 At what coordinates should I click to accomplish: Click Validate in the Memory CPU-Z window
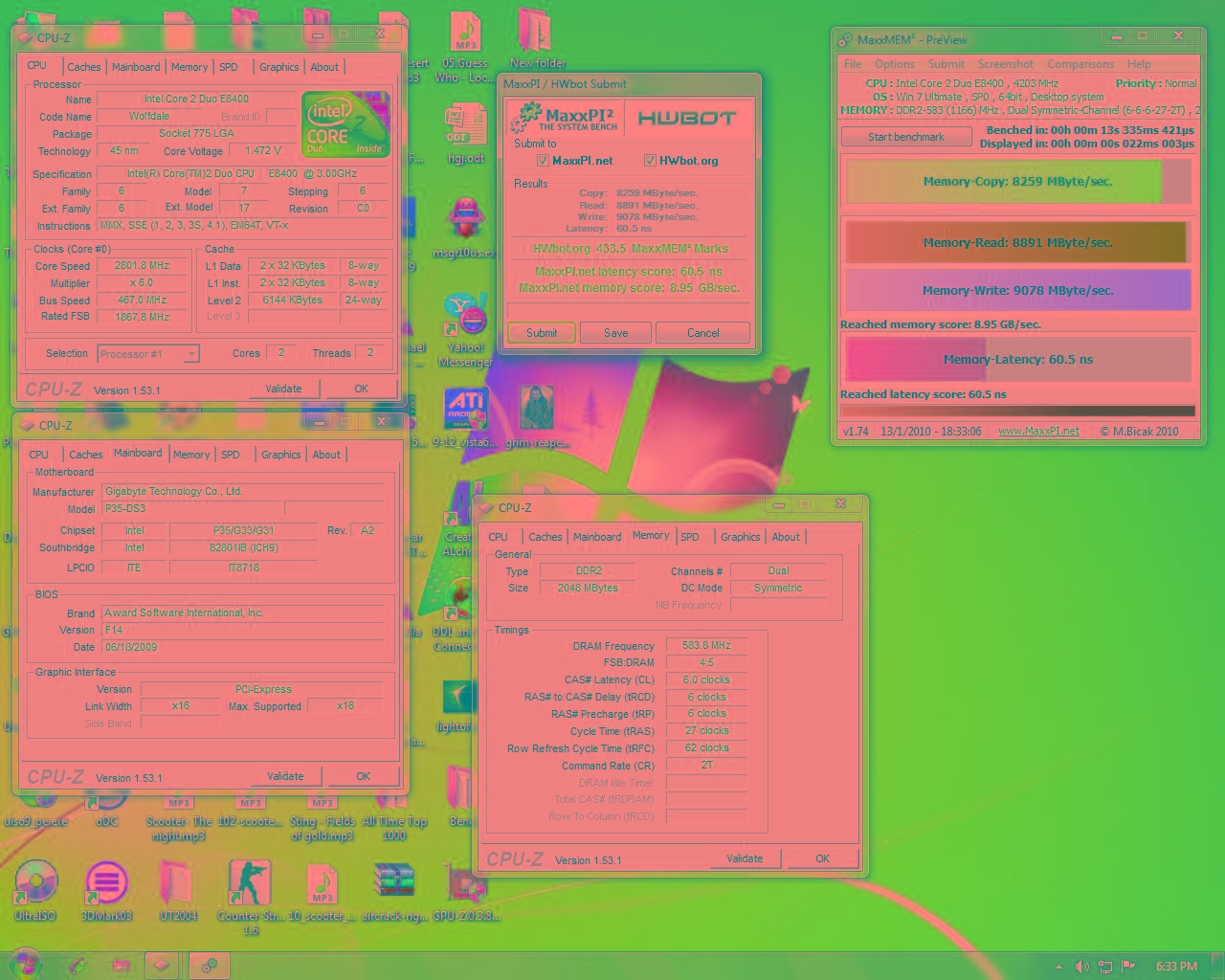(745, 858)
